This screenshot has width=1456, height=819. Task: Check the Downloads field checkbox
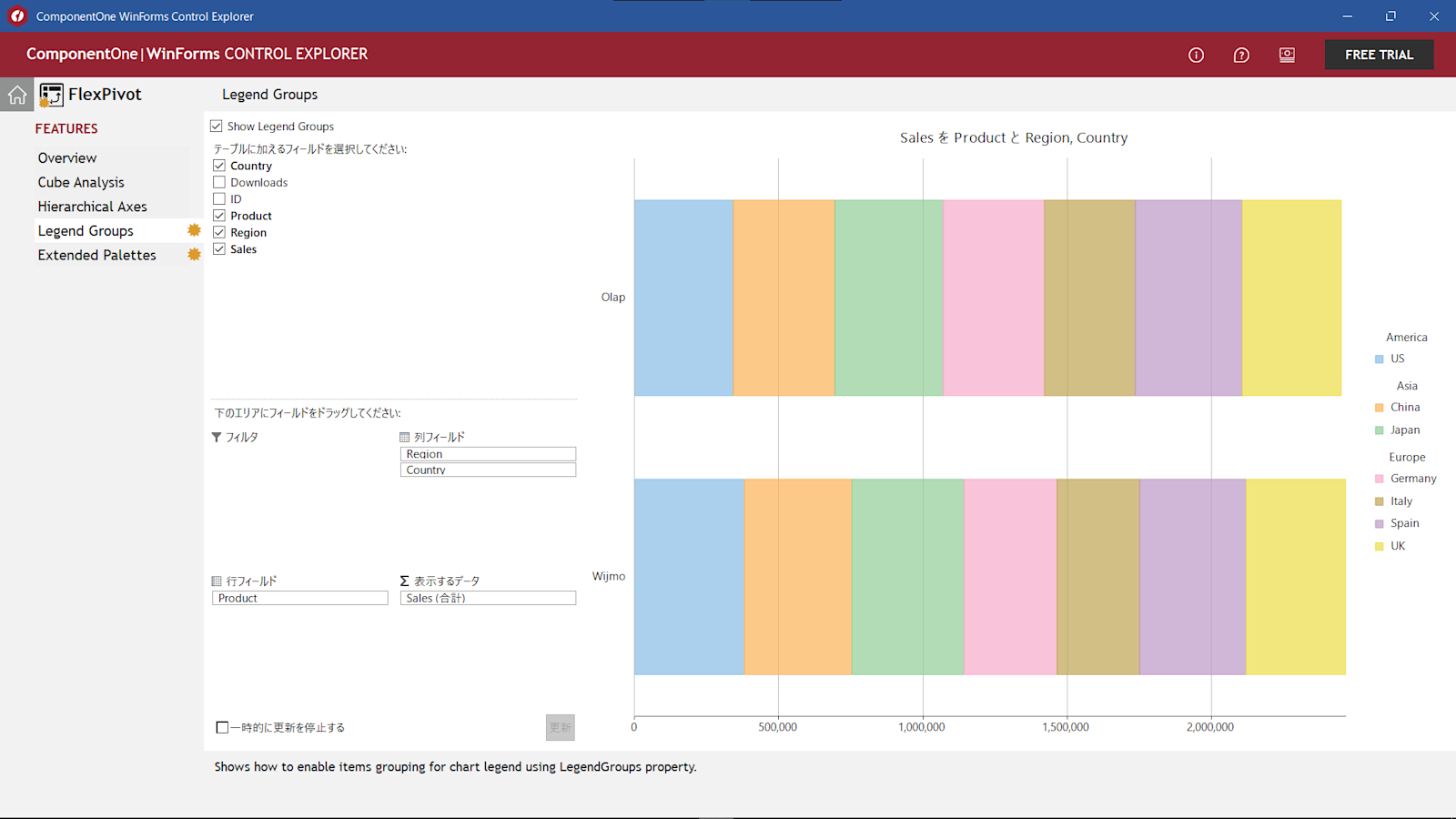click(x=219, y=182)
